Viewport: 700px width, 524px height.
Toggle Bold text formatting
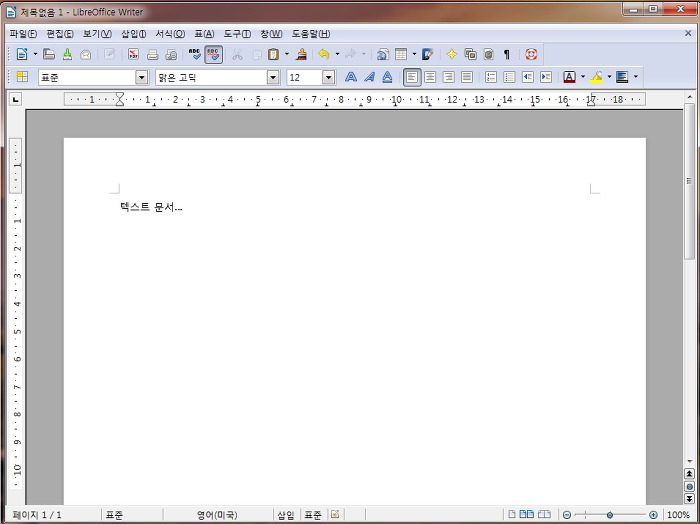351,77
